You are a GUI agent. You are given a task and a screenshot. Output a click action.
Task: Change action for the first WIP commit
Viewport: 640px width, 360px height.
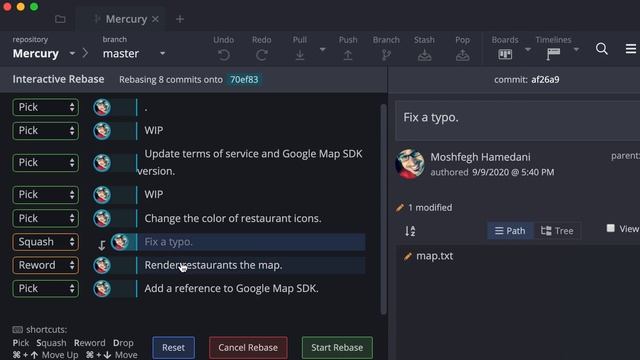coord(46,131)
